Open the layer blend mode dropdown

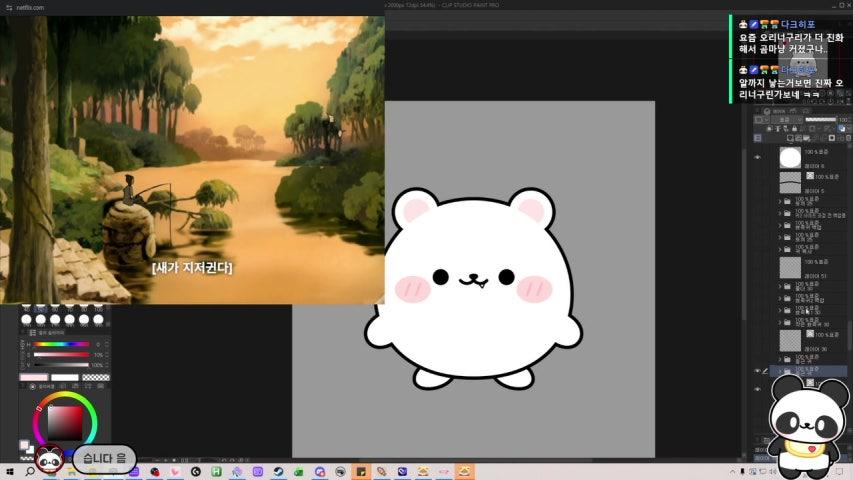coord(788,119)
